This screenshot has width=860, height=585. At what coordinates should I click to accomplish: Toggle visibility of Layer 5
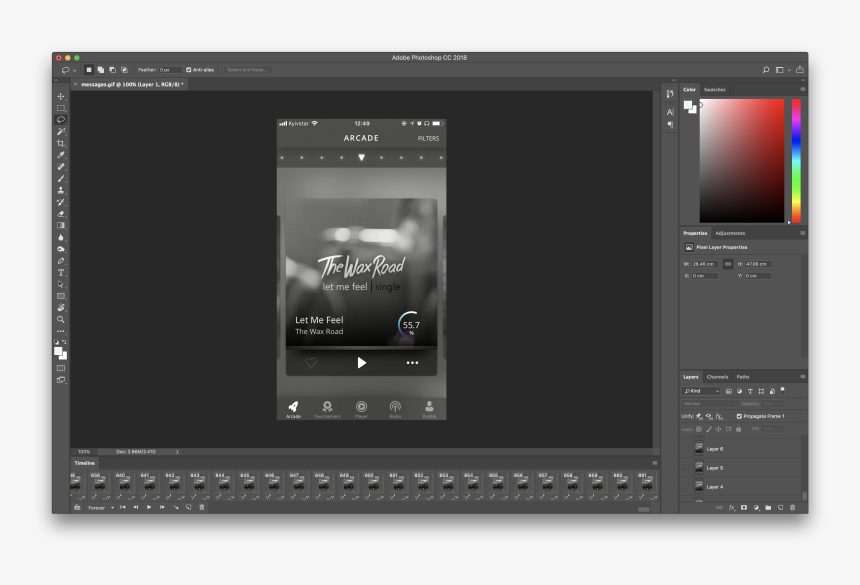click(x=686, y=468)
